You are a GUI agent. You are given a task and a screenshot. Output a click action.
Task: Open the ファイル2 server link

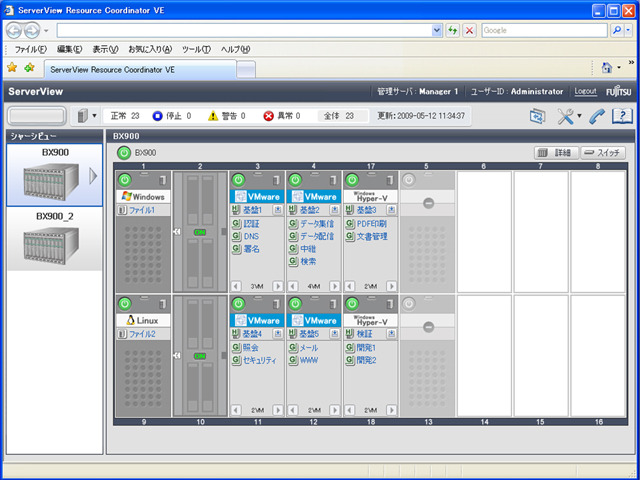[x=142, y=334]
